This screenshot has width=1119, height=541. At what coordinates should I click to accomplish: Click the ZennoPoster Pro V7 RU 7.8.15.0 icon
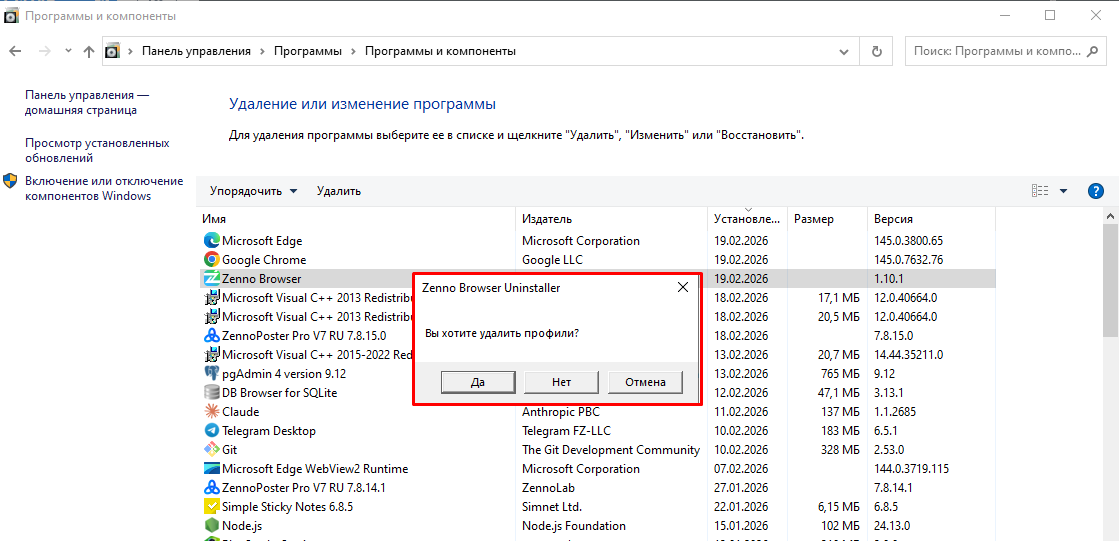point(211,335)
